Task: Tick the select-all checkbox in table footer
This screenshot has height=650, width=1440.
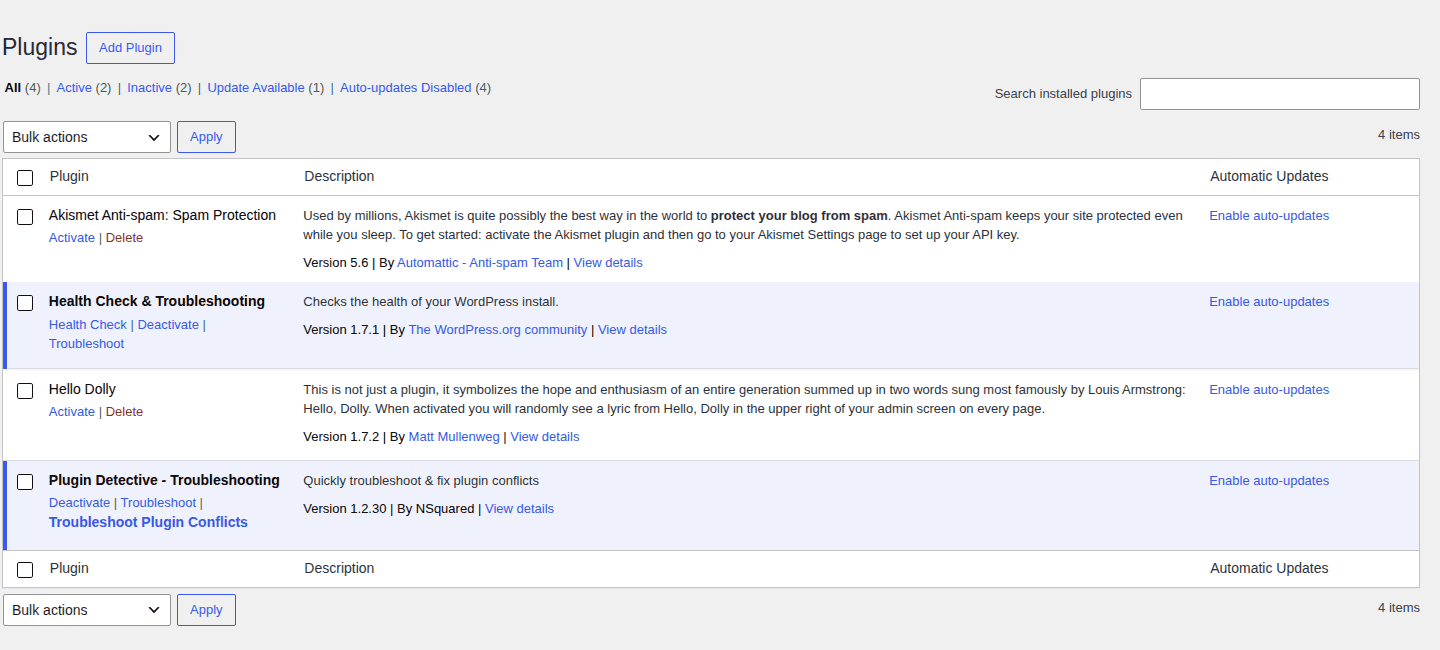Action: [25, 569]
